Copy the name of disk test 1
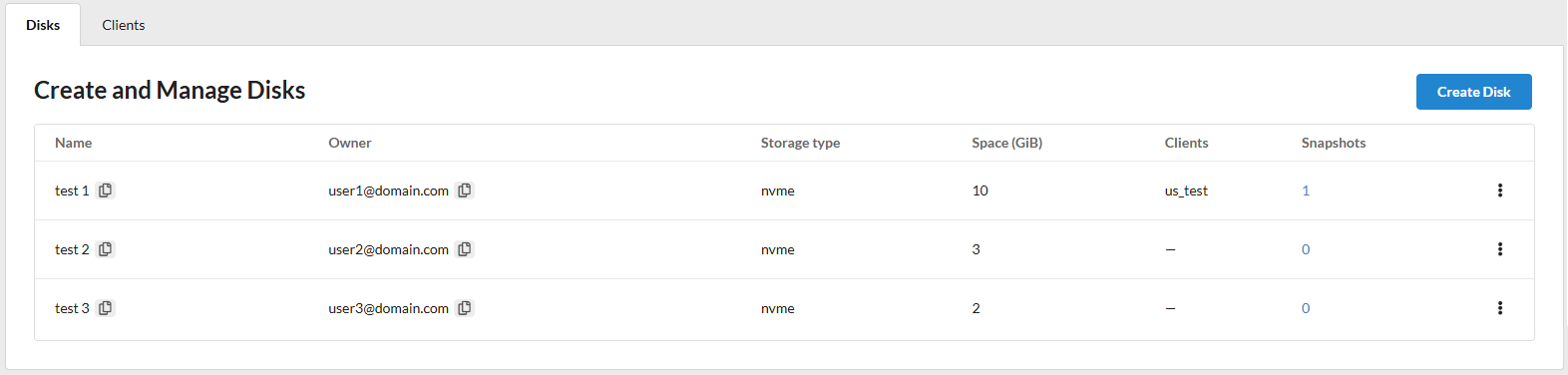The height and width of the screenshot is (375, 1568). coord(106,190)
